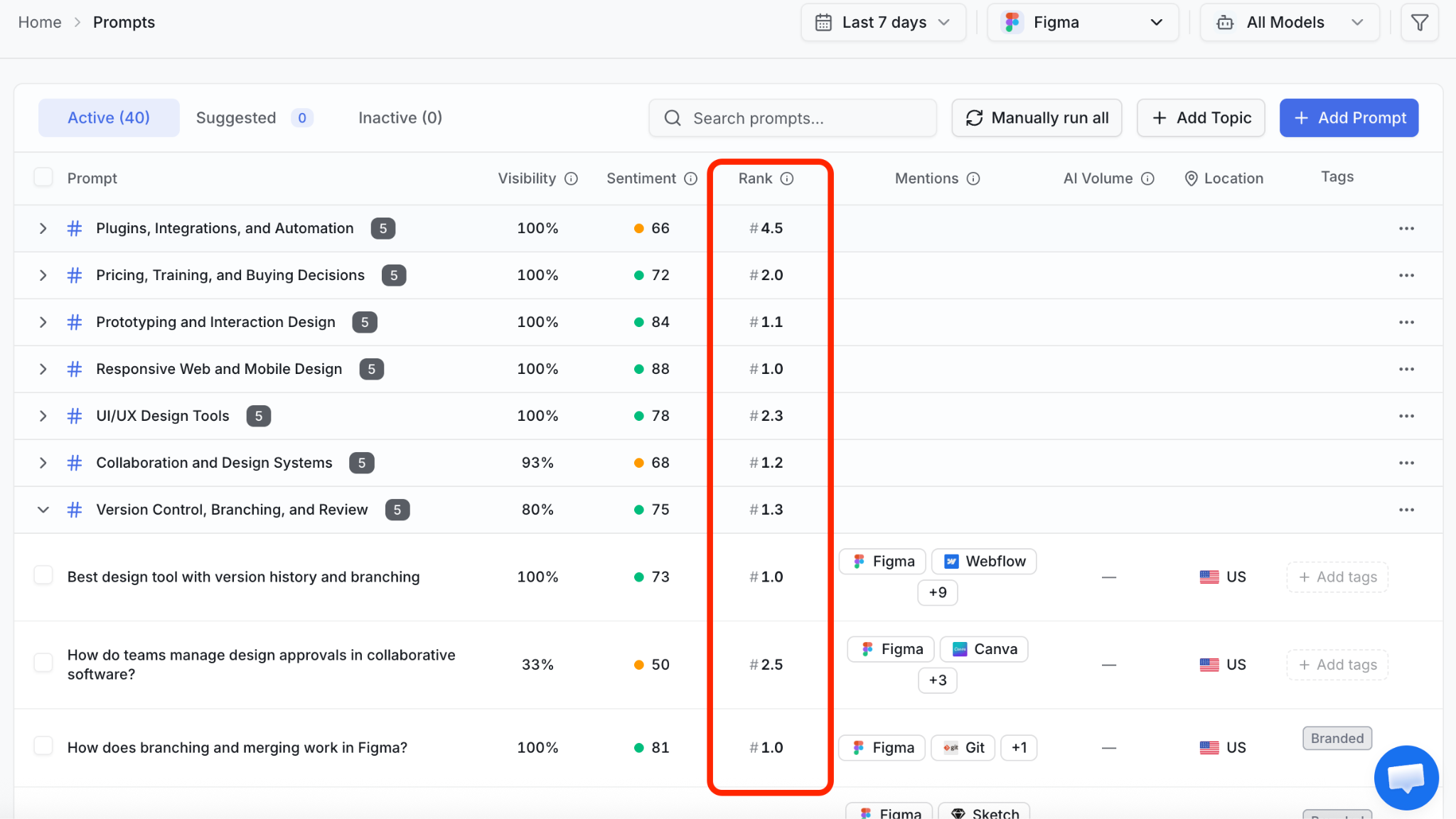
Task: Click the Canva mention chip
Action: click(984, 649)
